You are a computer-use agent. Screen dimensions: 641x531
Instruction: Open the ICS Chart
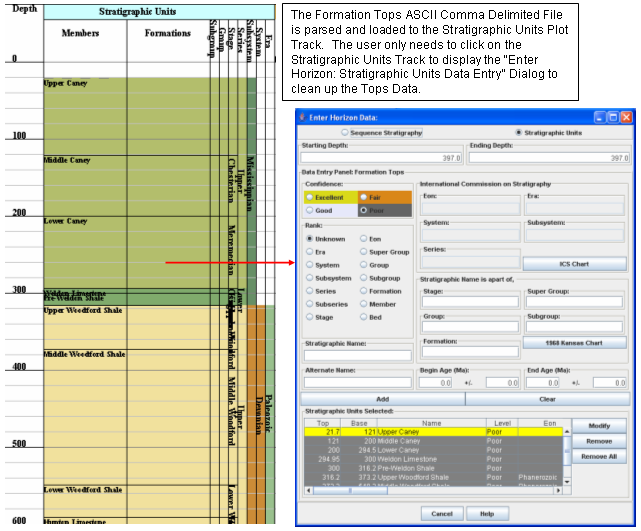[x=574, y=264]
